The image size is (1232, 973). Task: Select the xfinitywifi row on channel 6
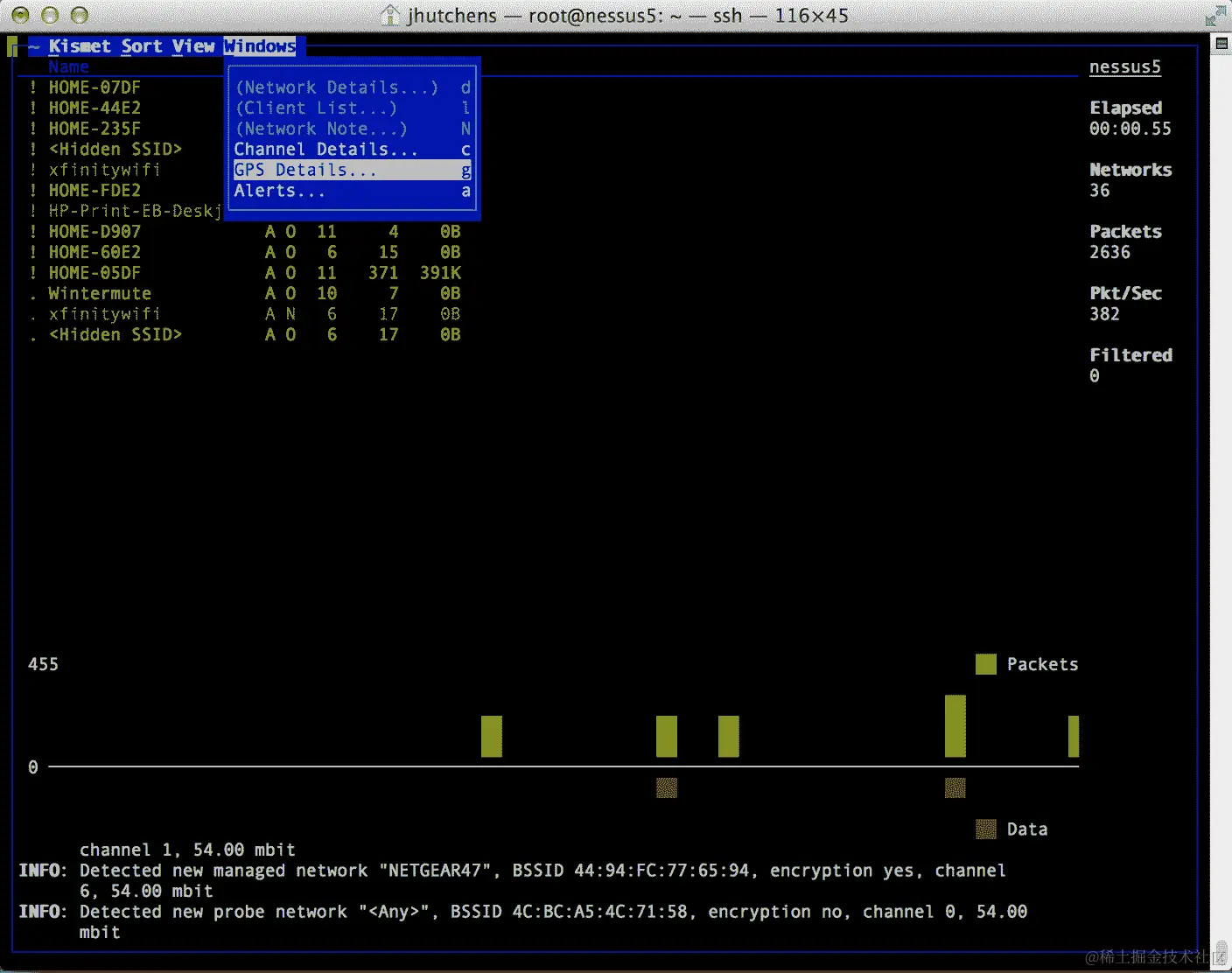[244, 314]
